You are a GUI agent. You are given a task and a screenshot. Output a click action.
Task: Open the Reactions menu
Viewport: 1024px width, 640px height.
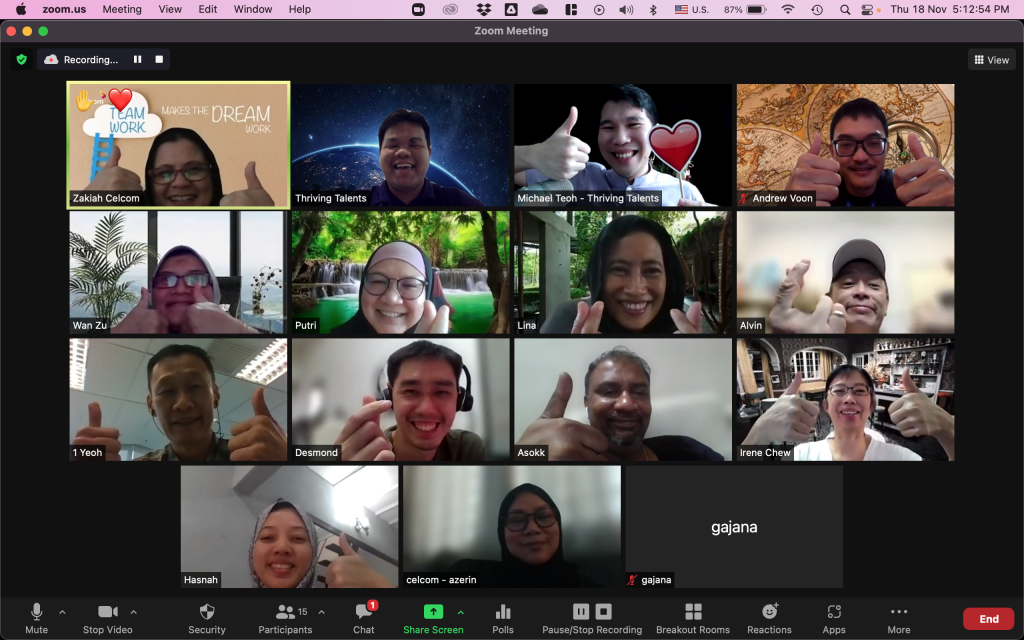pyautogui.click(x=769, y=612)
